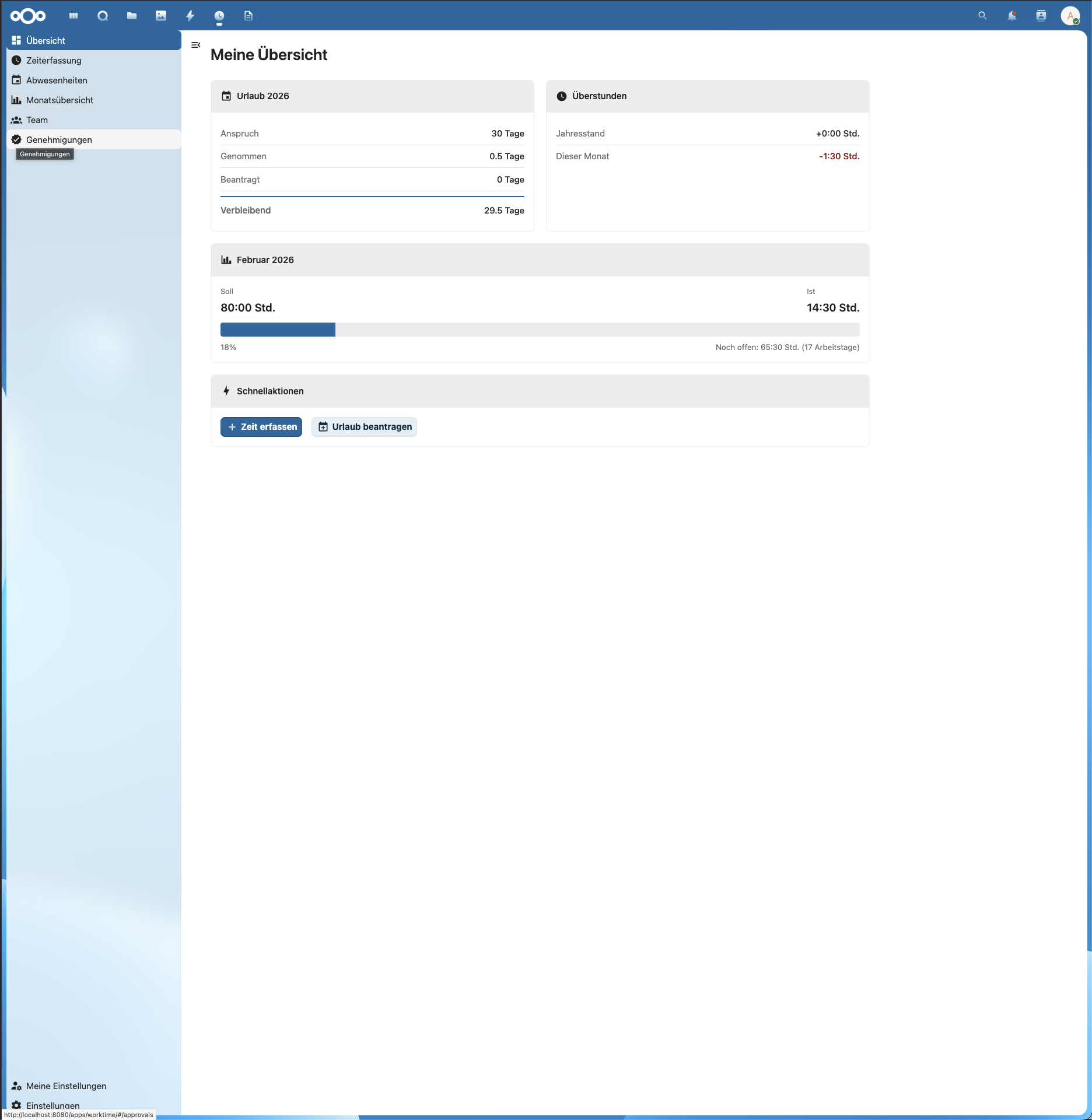Open the Contacts icon in the top bar
Viewport: 1092px width, 1120px height.
tap(1041, 16)
